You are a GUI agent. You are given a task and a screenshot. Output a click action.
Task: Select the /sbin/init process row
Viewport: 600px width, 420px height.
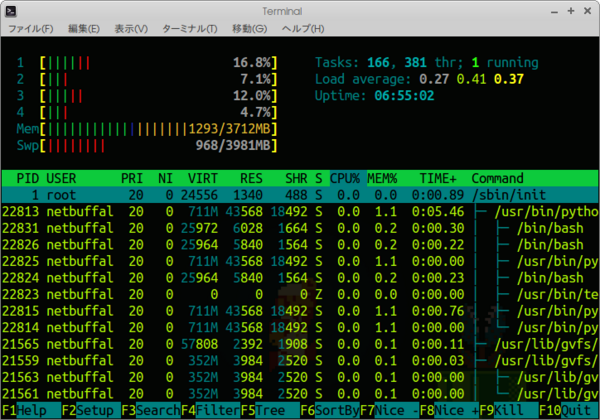point(300,195)
